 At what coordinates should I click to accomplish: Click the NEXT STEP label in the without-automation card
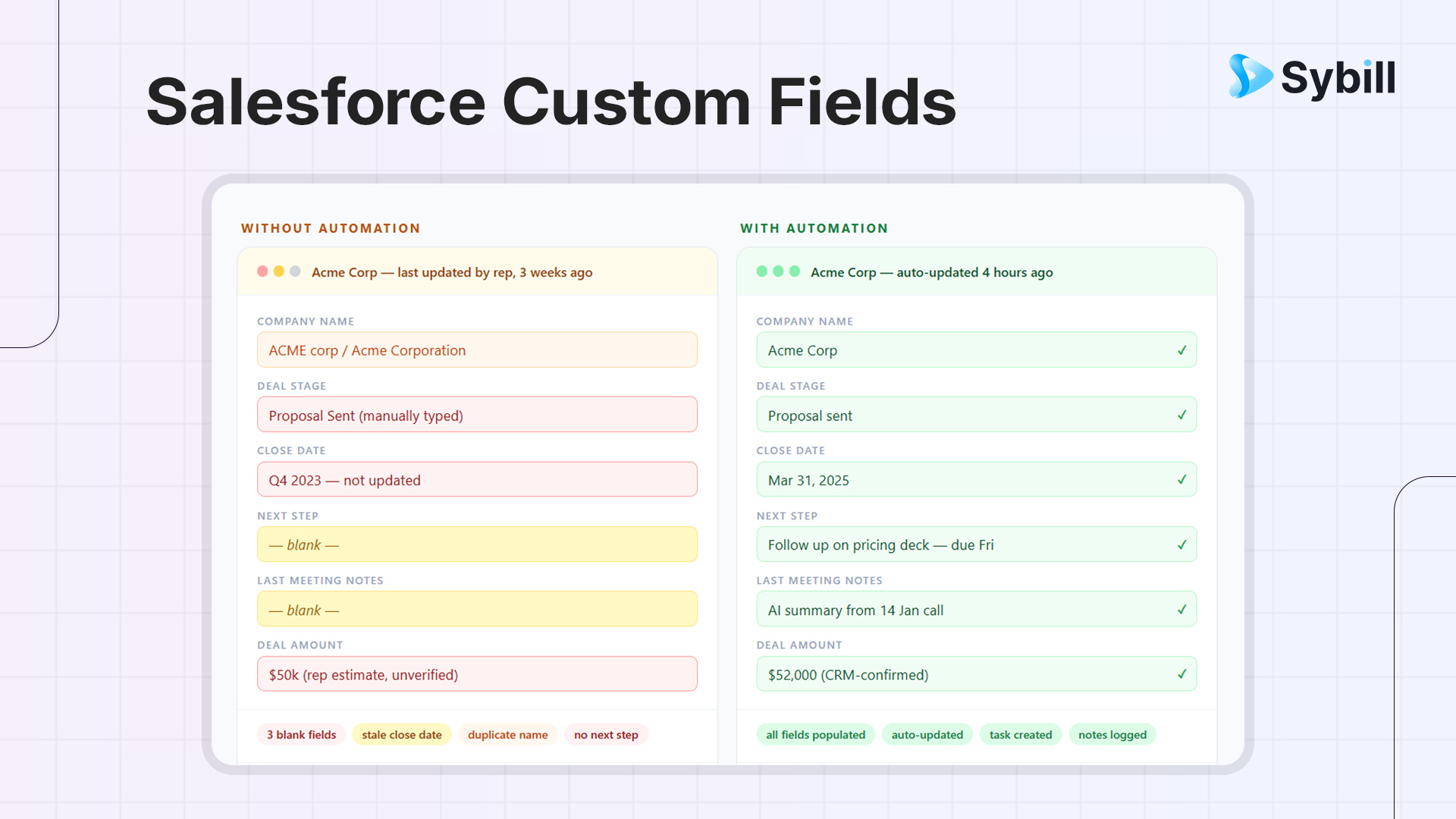[x=288, y=516]
